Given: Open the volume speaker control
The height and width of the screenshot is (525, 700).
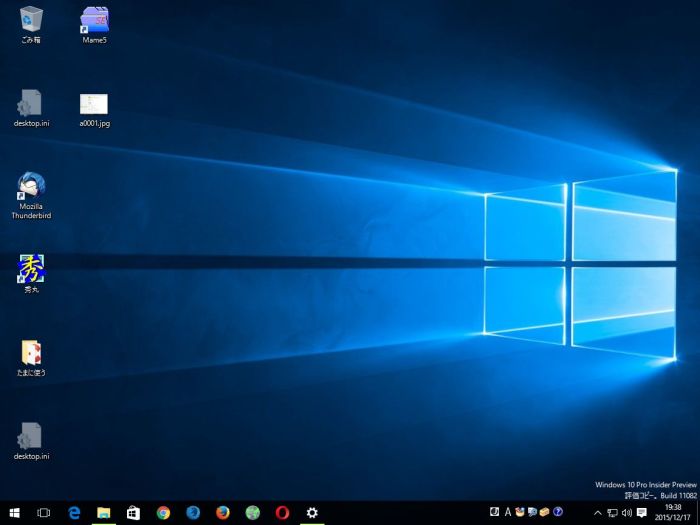Looking at the screenshot, I should click(626, 512).
